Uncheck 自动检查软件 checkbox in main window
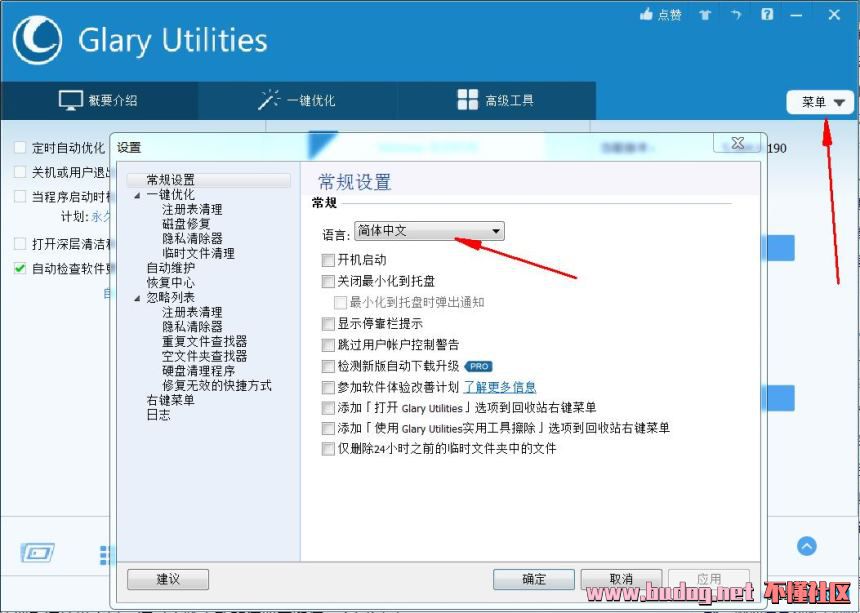860x613 pixels. point(20,269)
